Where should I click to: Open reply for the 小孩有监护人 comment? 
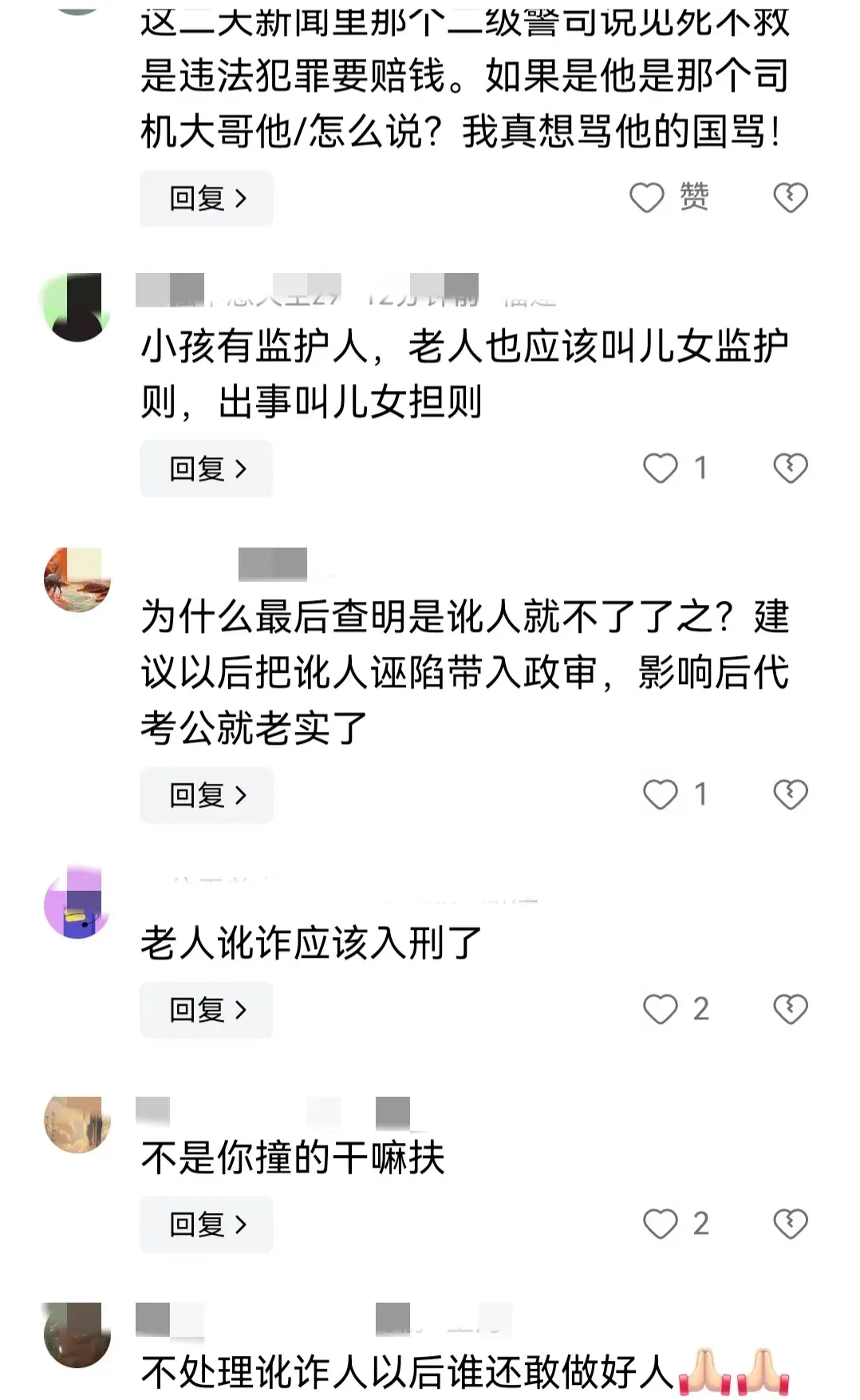point(207,469)
